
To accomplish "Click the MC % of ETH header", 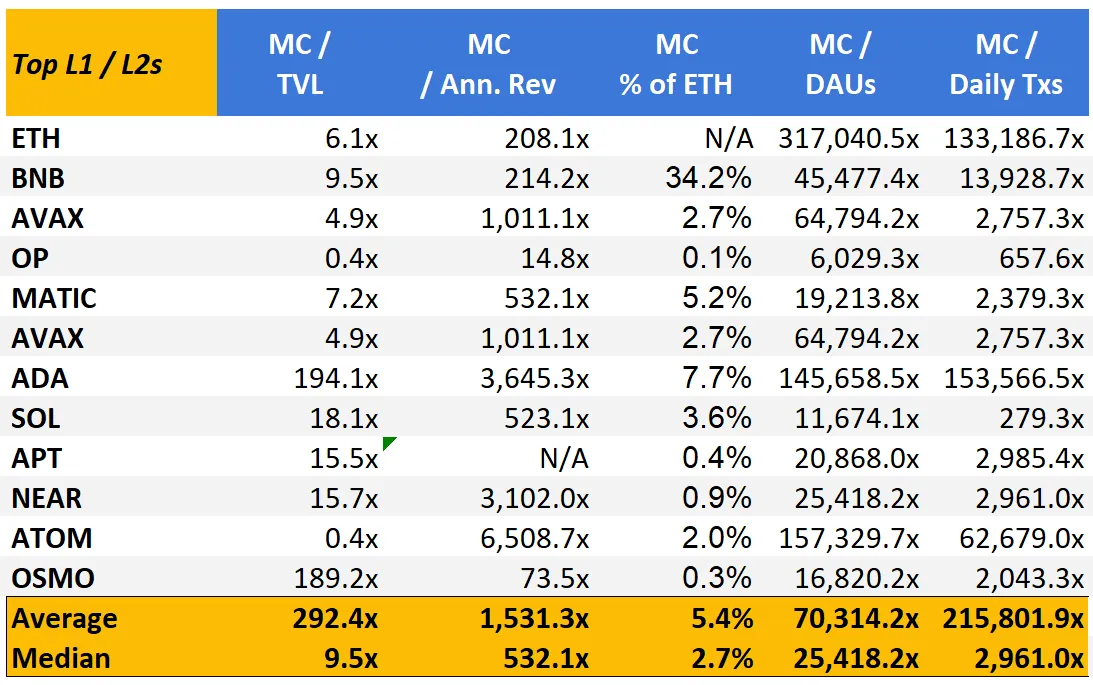I will 675,63.
